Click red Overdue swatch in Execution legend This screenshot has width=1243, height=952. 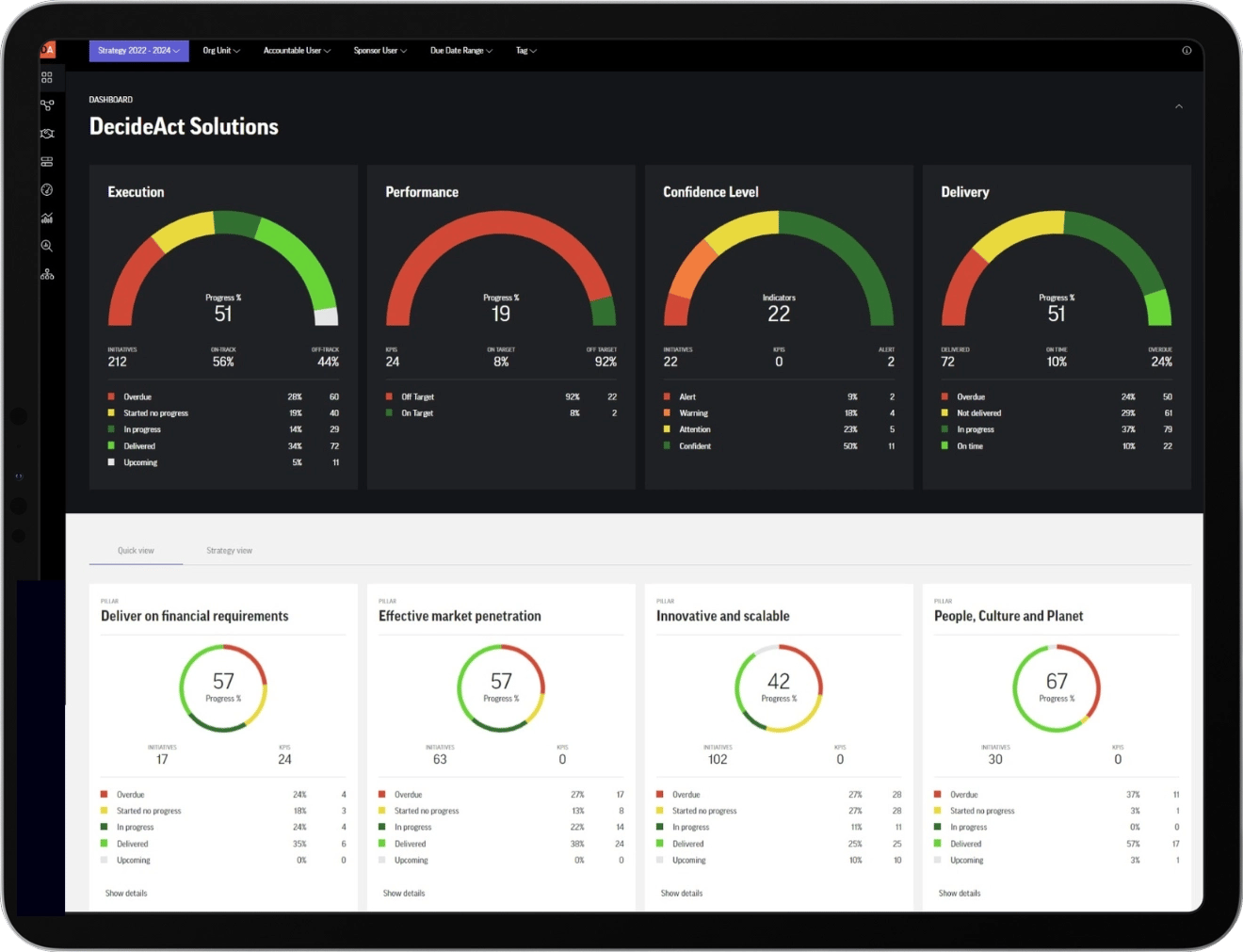click(111, 396)
